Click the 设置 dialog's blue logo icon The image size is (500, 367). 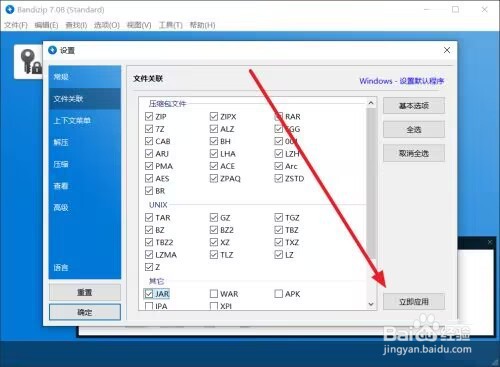53,50
